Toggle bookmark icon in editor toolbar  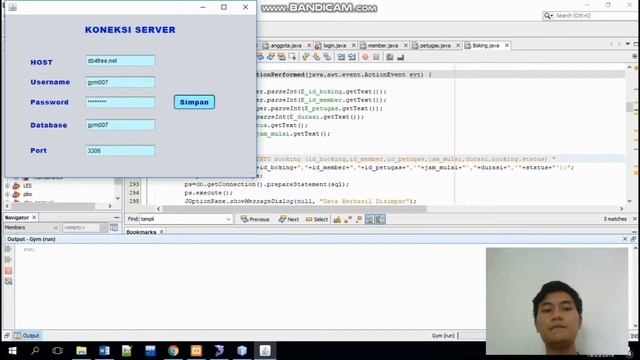(x=327, y=57)
